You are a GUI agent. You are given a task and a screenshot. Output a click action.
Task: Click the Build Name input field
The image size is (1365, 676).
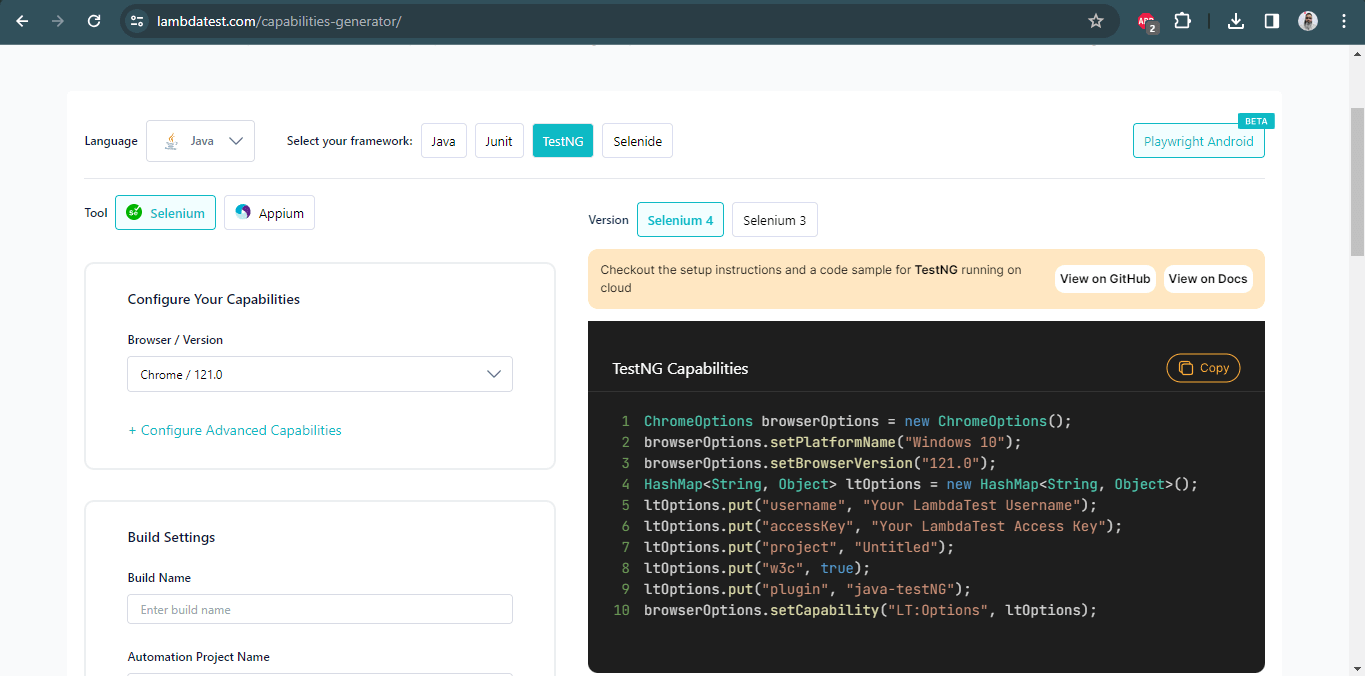click(x=319, y=610)
